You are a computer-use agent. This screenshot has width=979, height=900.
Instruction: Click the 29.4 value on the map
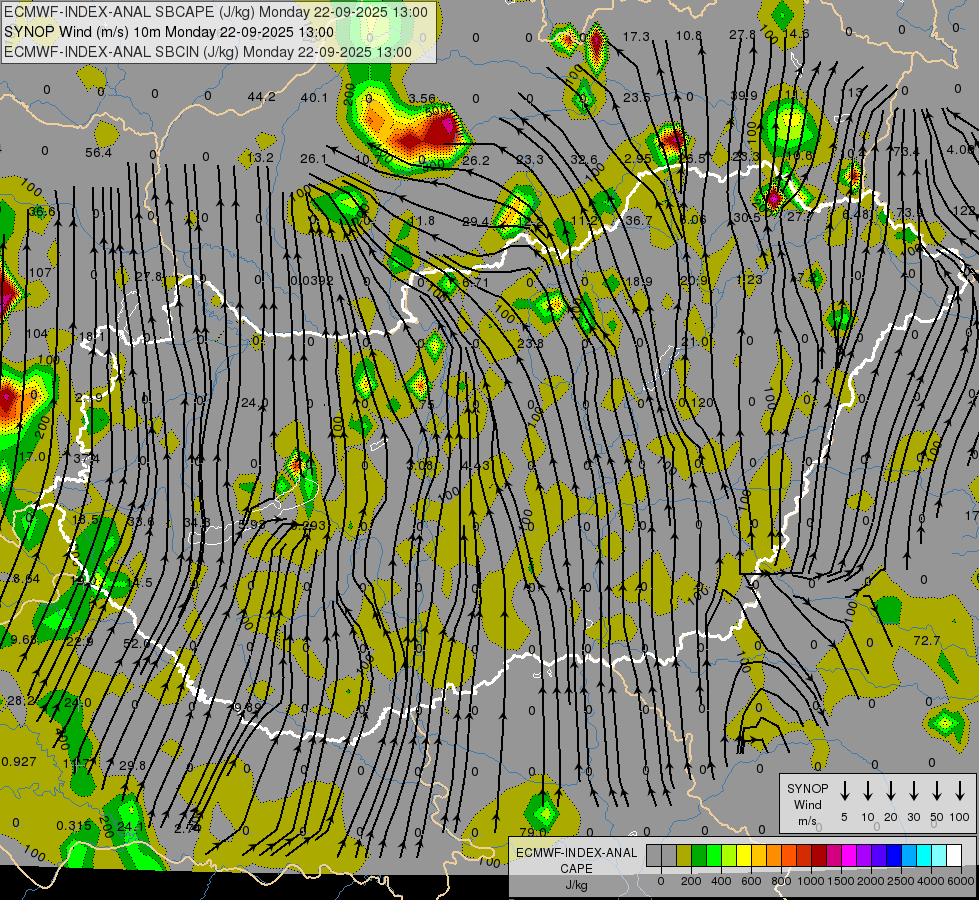coord(476,221)
